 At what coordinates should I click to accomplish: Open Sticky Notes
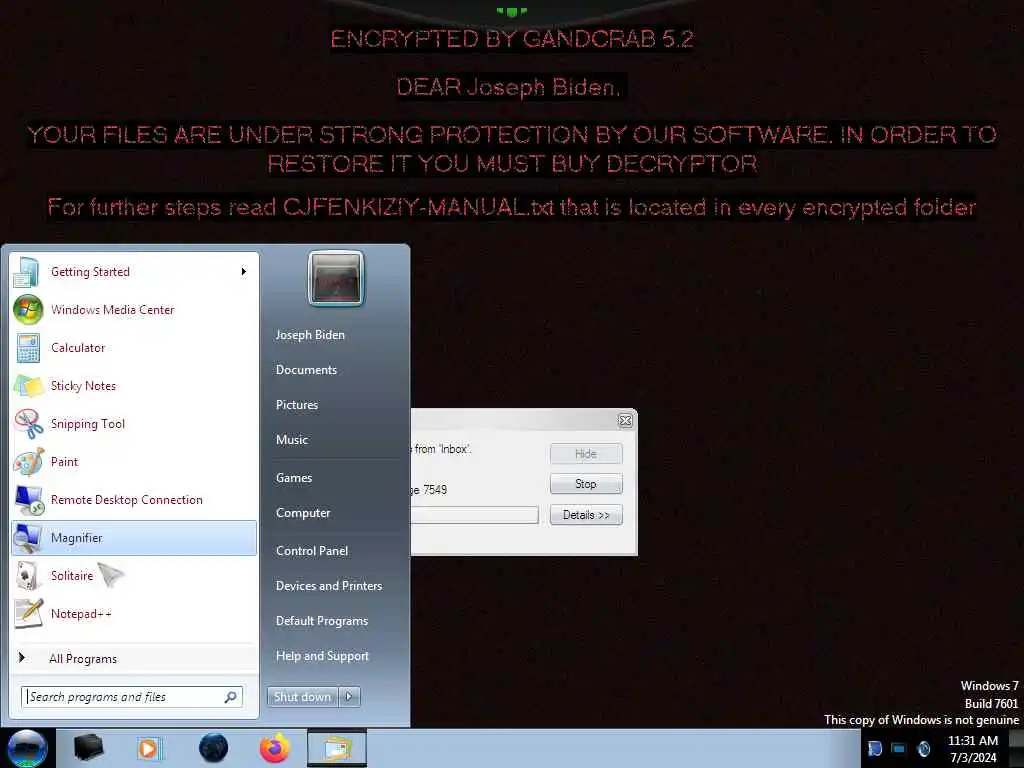pos(134,385)
